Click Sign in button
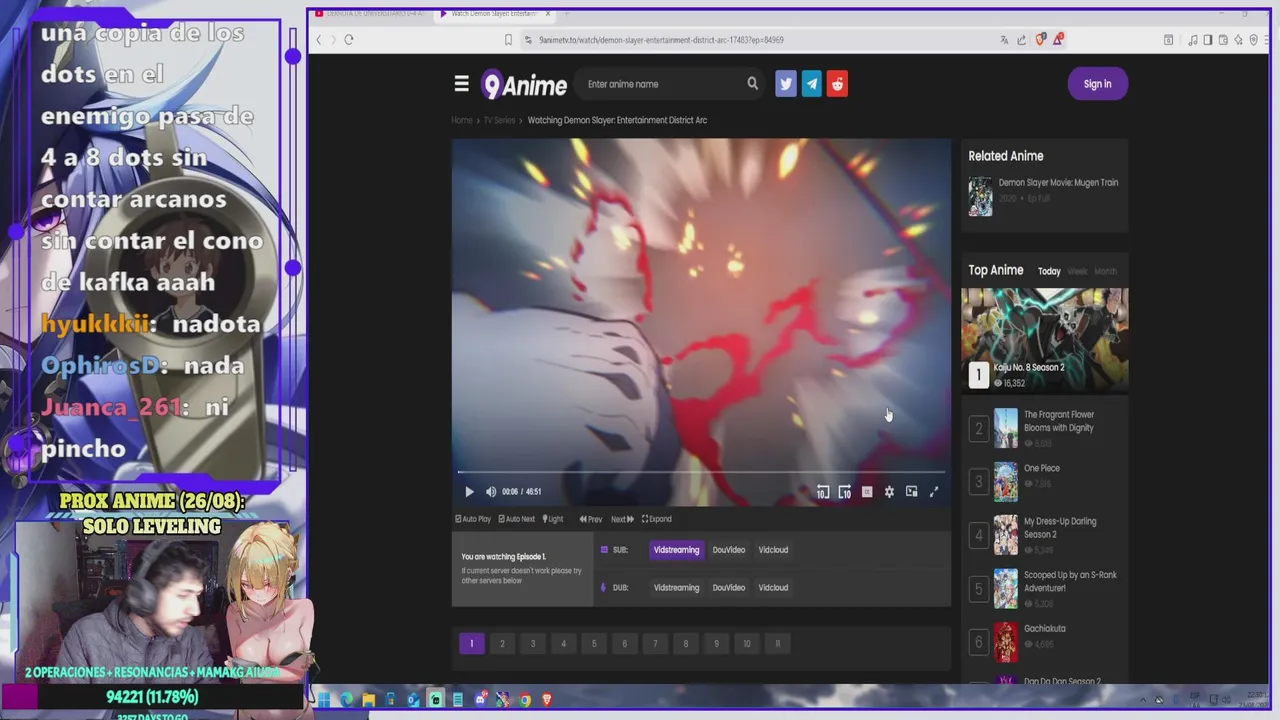 pyautogui.click(x=1097, y=84)
